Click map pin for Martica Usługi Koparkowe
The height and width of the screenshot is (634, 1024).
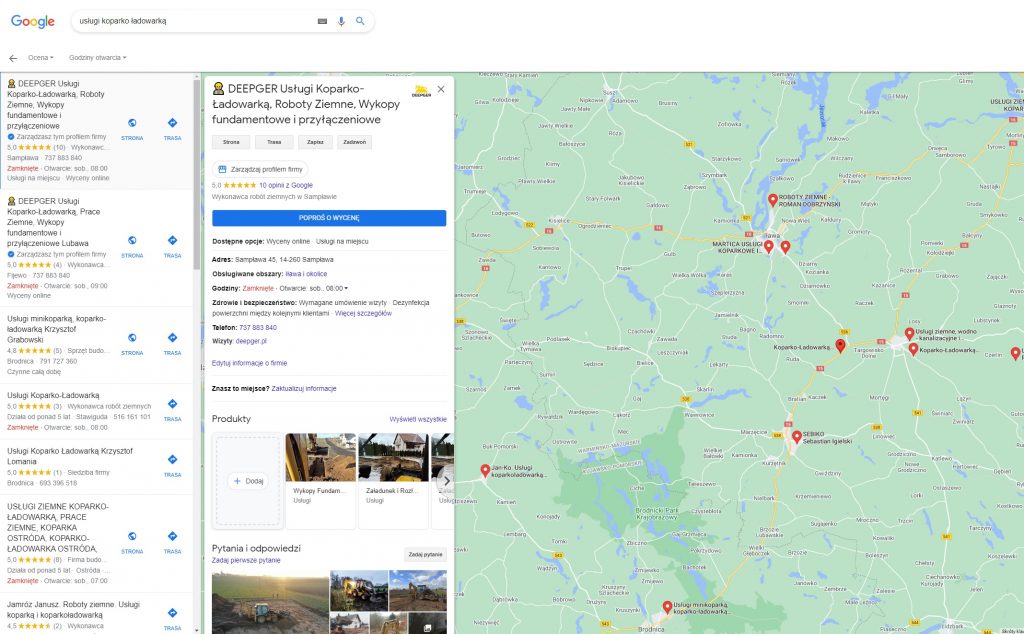769,246
